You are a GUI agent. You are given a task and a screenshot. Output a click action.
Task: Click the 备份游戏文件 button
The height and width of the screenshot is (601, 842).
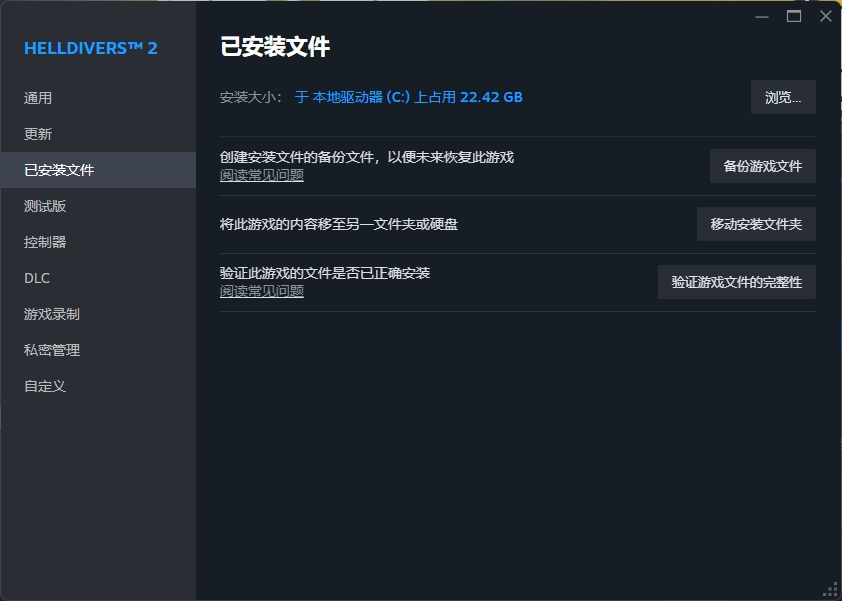click(762, 166)
